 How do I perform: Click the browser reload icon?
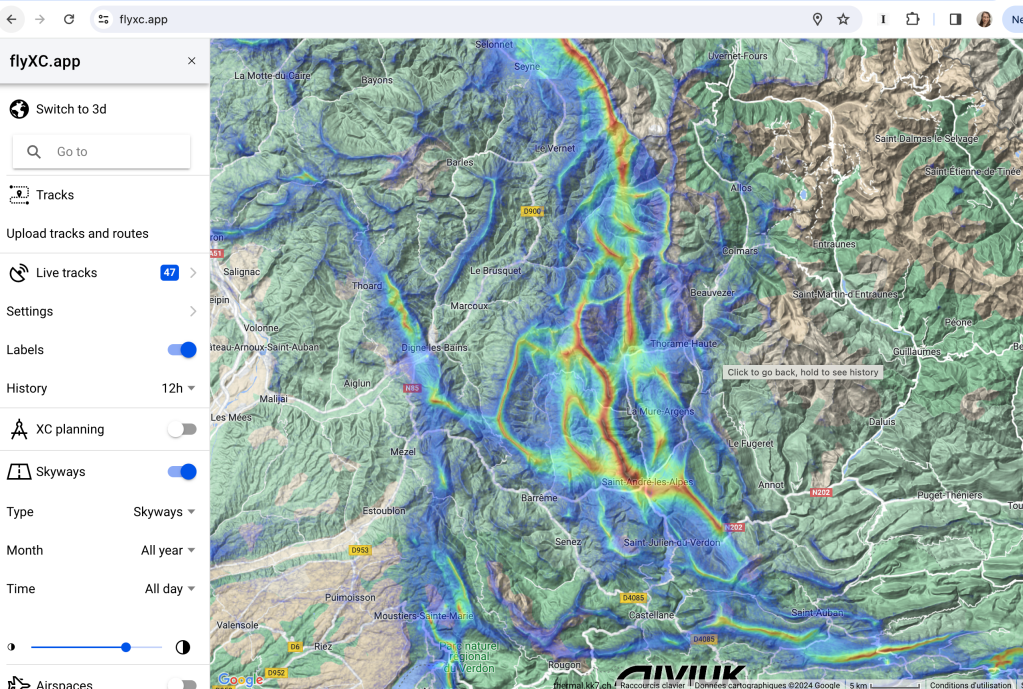tap(69, 19)
